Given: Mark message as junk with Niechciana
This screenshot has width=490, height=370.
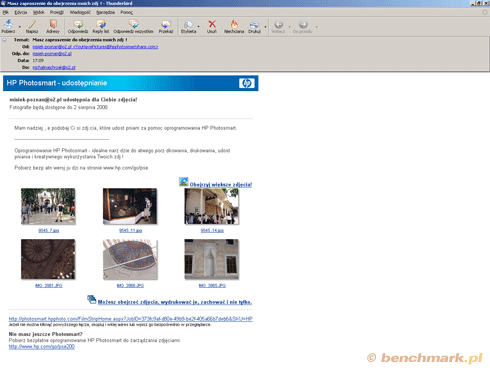Looking at the screenshot, I should (x=234, y=26).
